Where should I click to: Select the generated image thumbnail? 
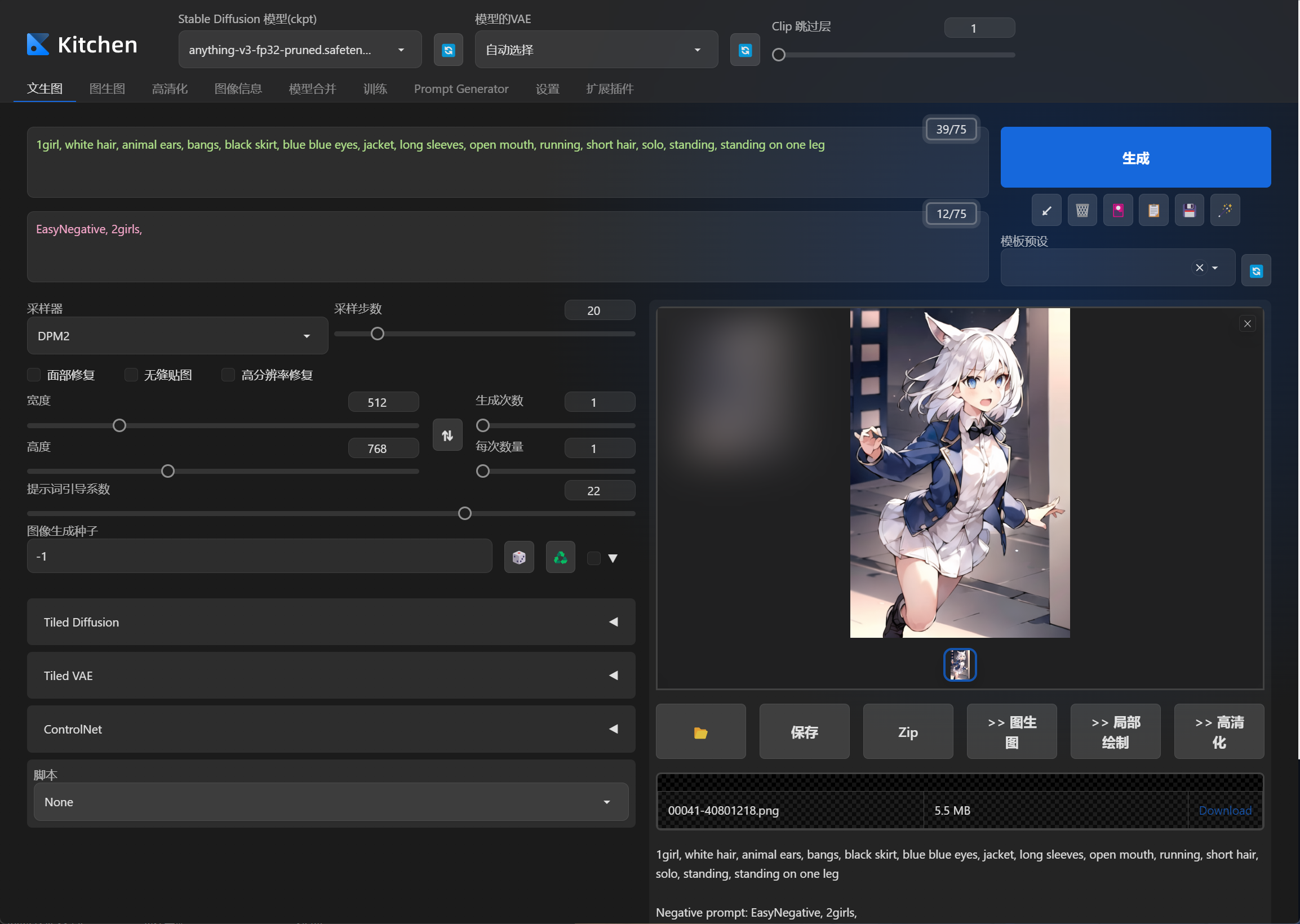click(960, 665)
